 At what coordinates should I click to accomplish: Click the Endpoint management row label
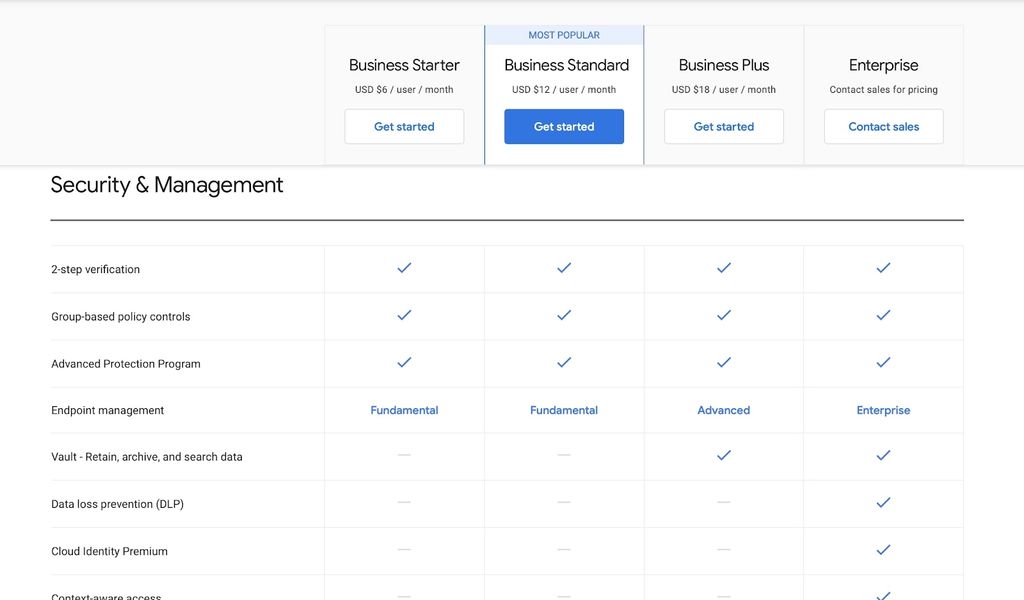[x=108, y=410]
